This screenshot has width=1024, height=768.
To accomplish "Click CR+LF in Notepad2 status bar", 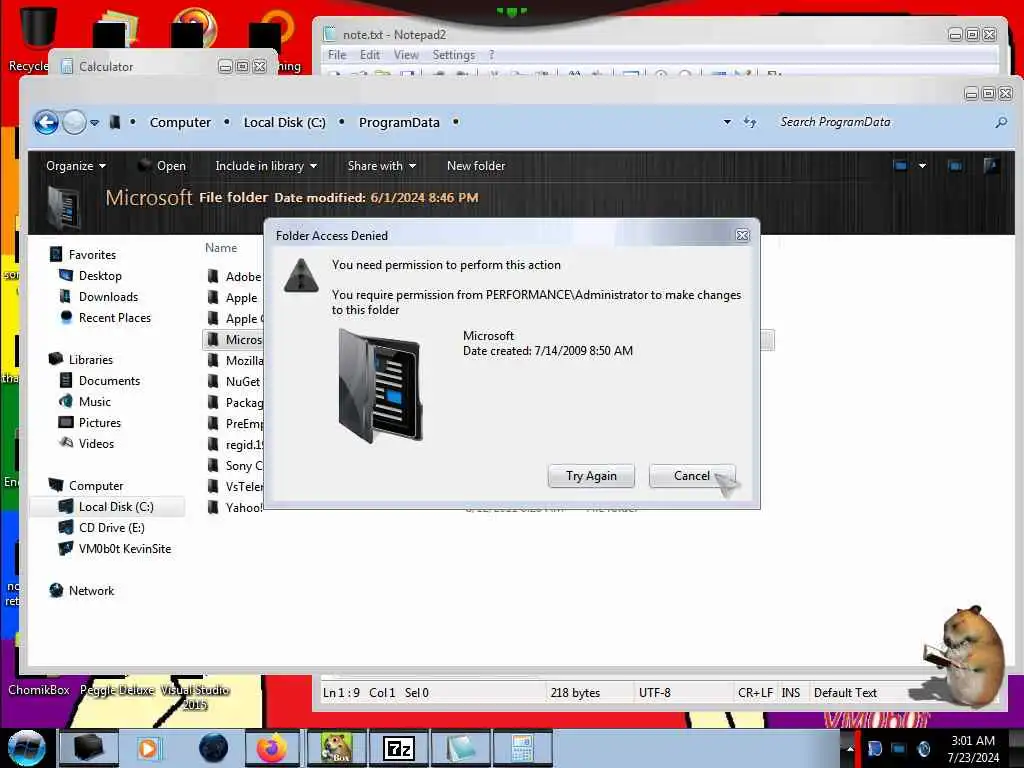I will [755, 693].
